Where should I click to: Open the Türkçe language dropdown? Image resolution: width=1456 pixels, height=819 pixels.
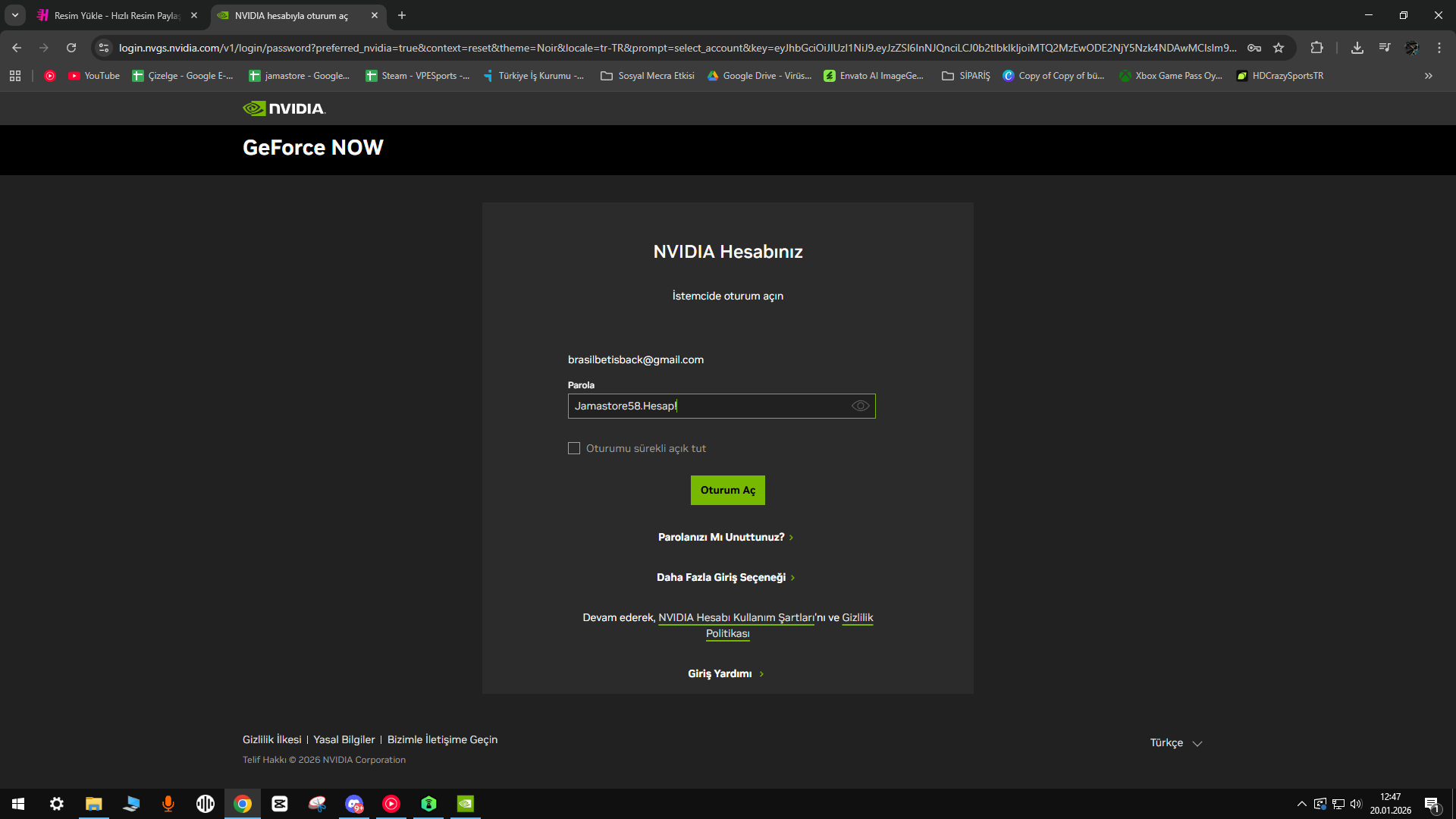point(1176,742)
